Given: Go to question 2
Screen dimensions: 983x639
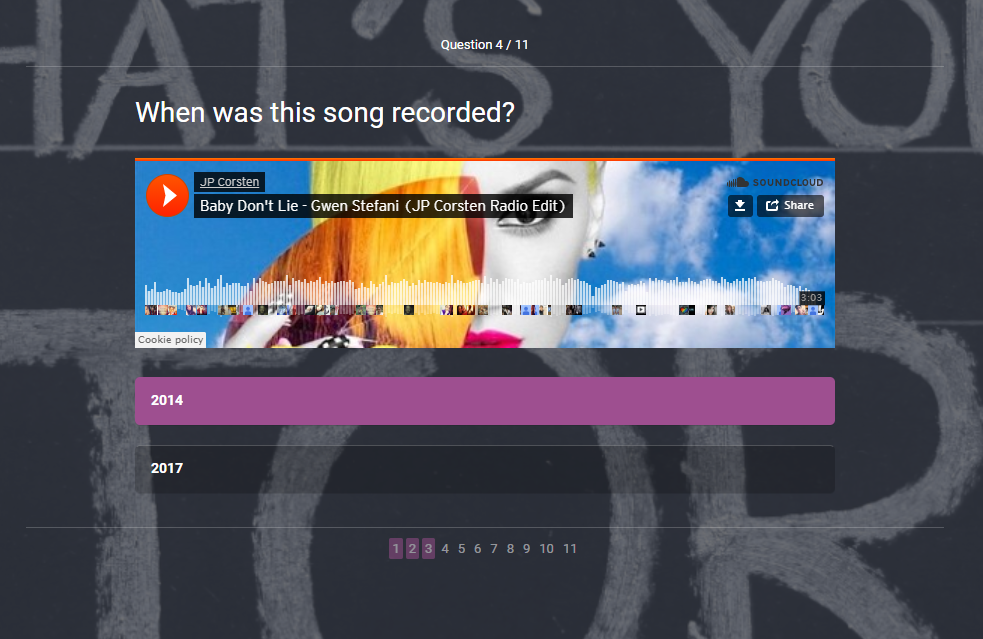Looking at the screenshot, I should click(412, 549).
